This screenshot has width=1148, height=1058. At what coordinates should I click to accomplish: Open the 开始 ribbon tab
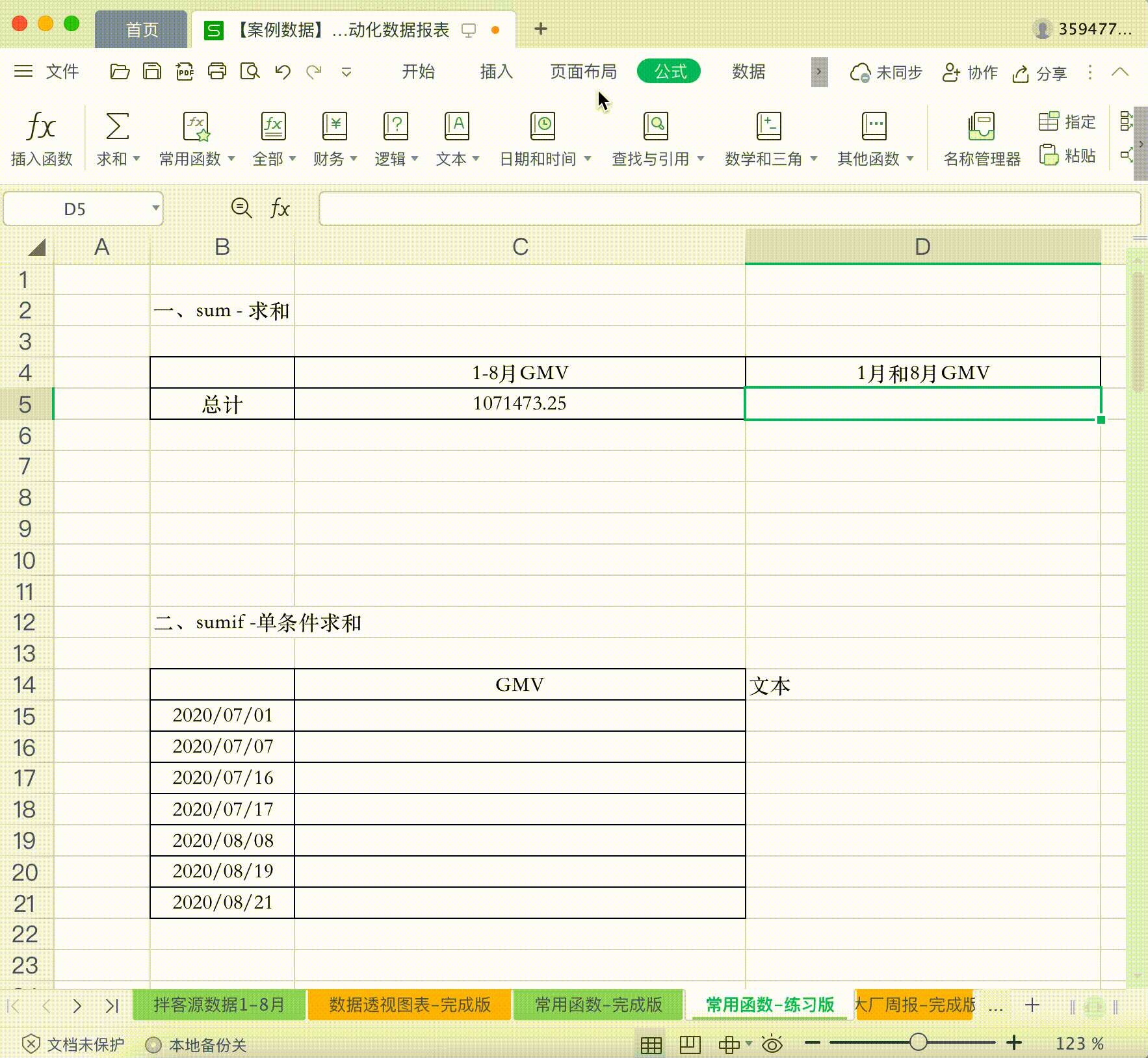[x=418, y=71]
